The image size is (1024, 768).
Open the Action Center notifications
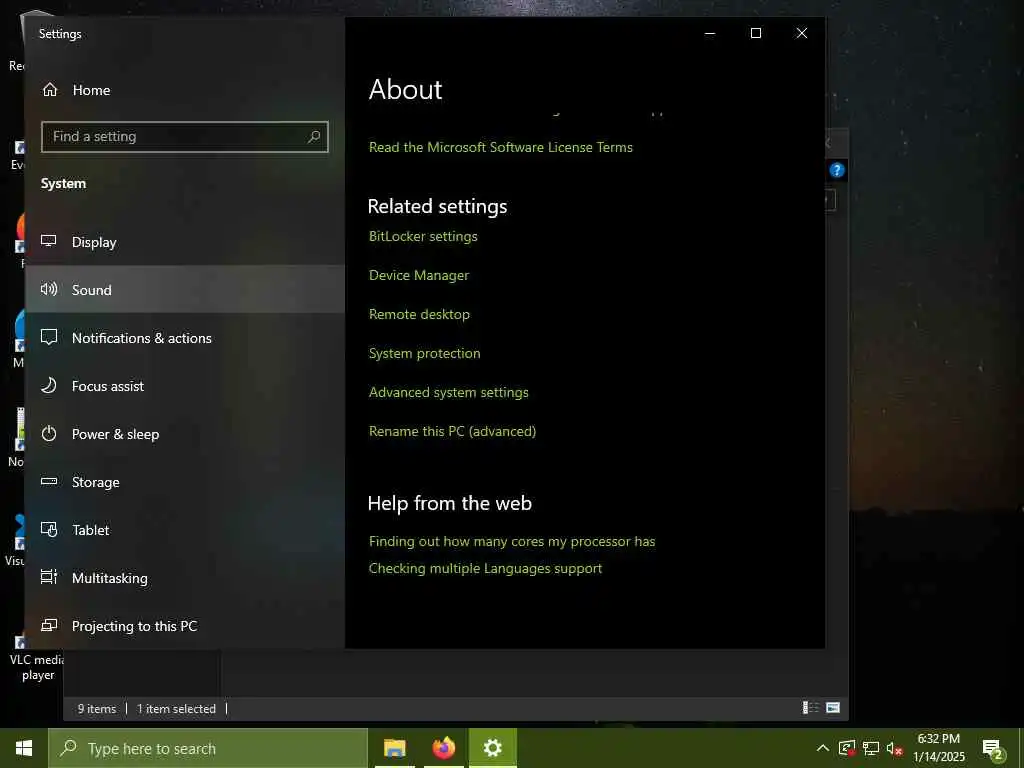[x=993, y=748]
